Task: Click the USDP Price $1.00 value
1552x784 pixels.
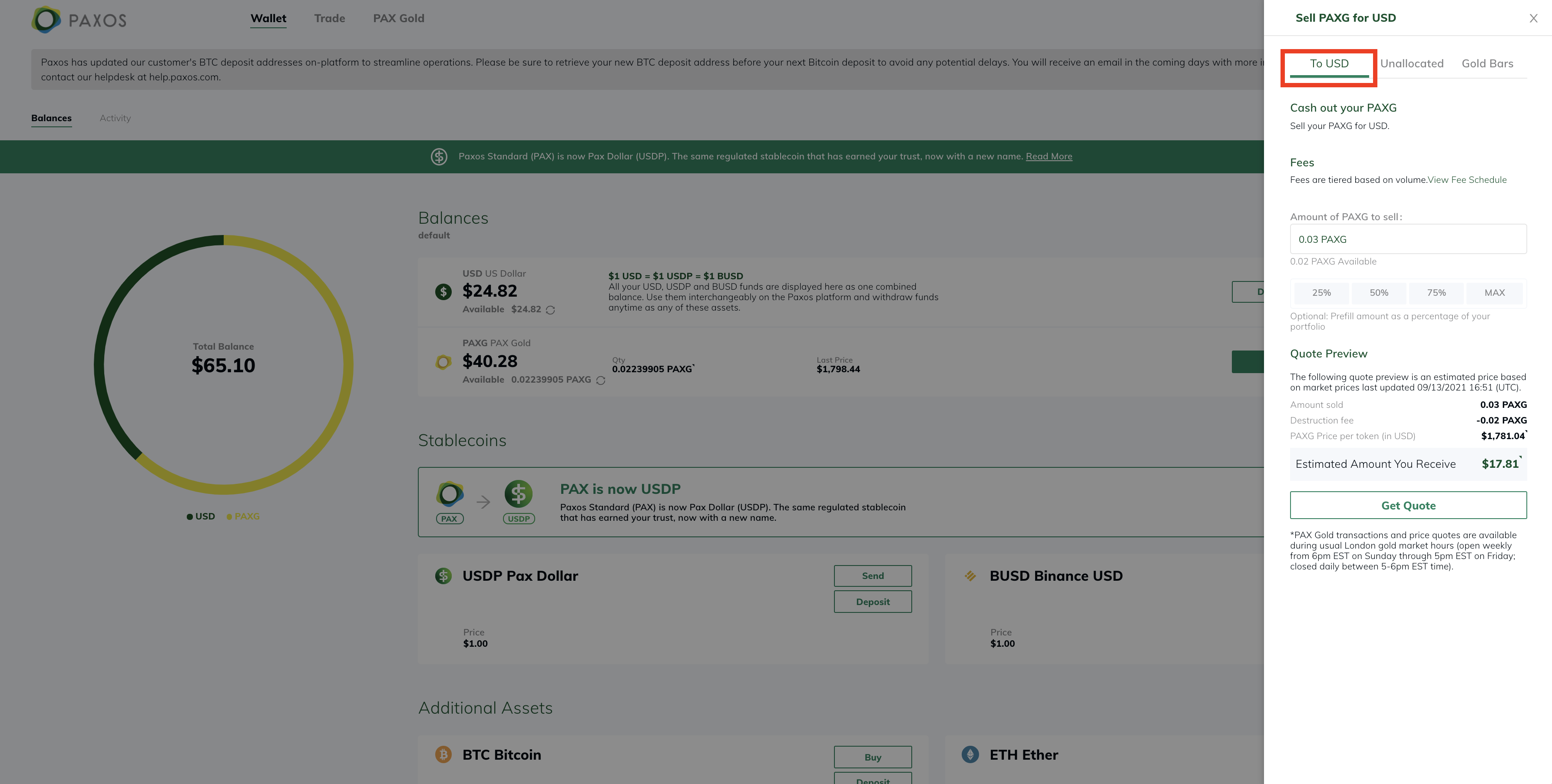Action: 475,644
